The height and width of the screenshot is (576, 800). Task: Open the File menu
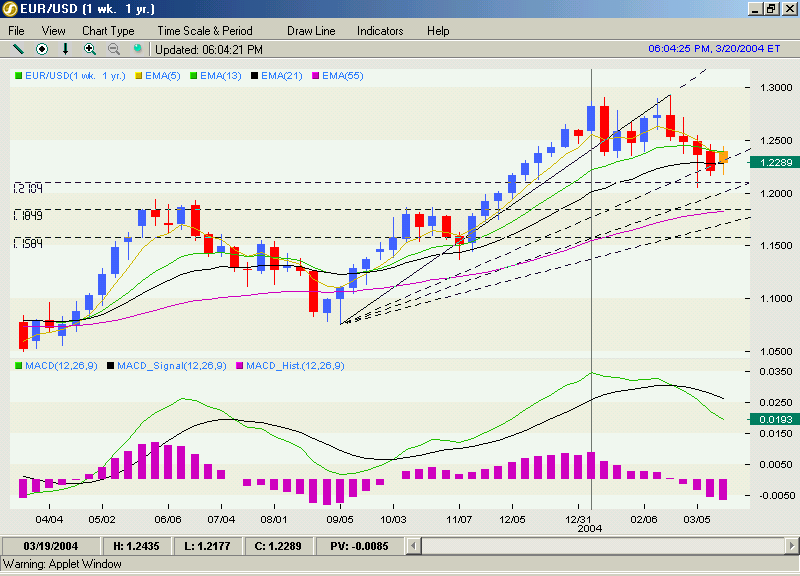point(16,31)
